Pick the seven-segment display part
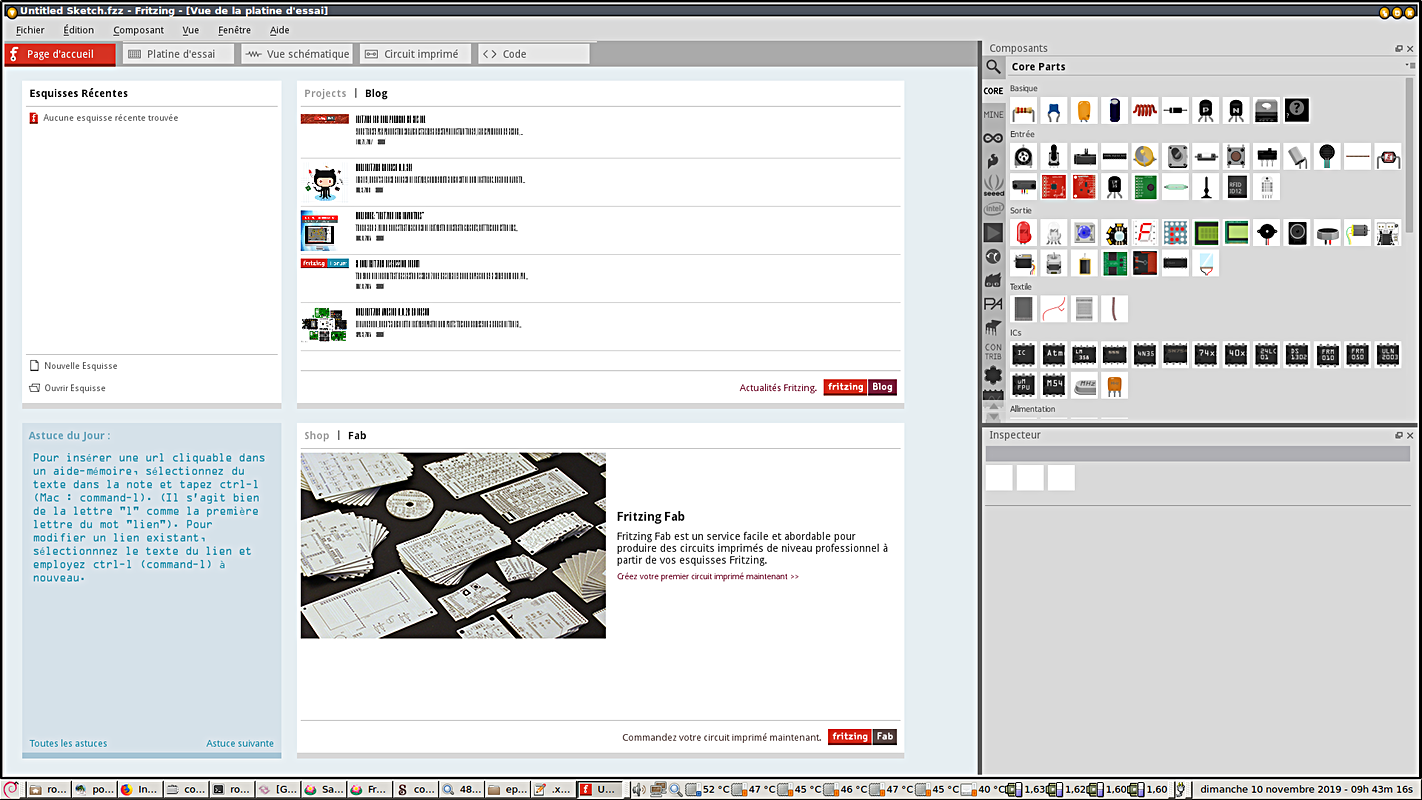The height and width of the screenshot is (800, 1422). (x=1145, y=233)
